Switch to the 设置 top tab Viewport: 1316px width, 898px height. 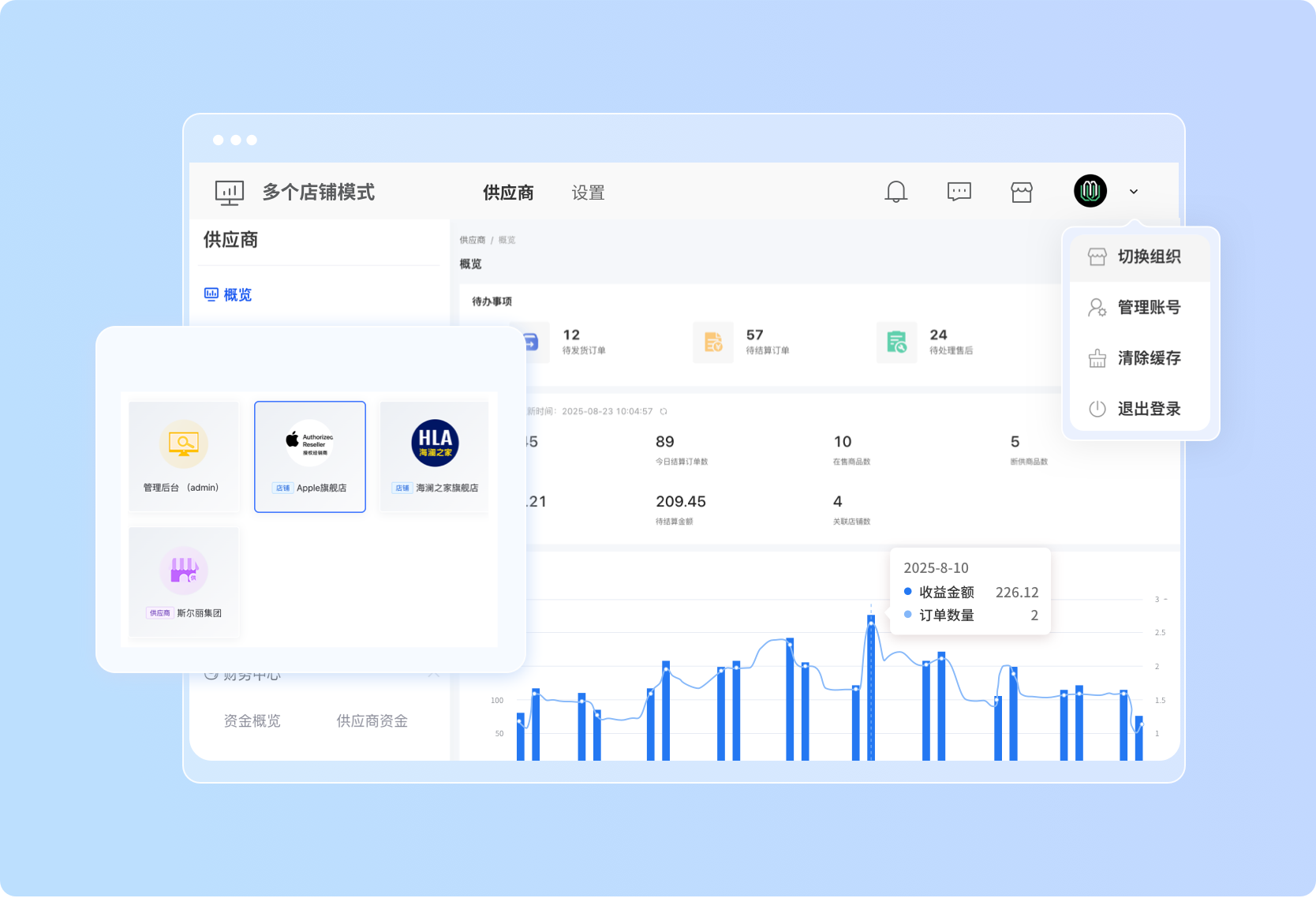(588, 193)
